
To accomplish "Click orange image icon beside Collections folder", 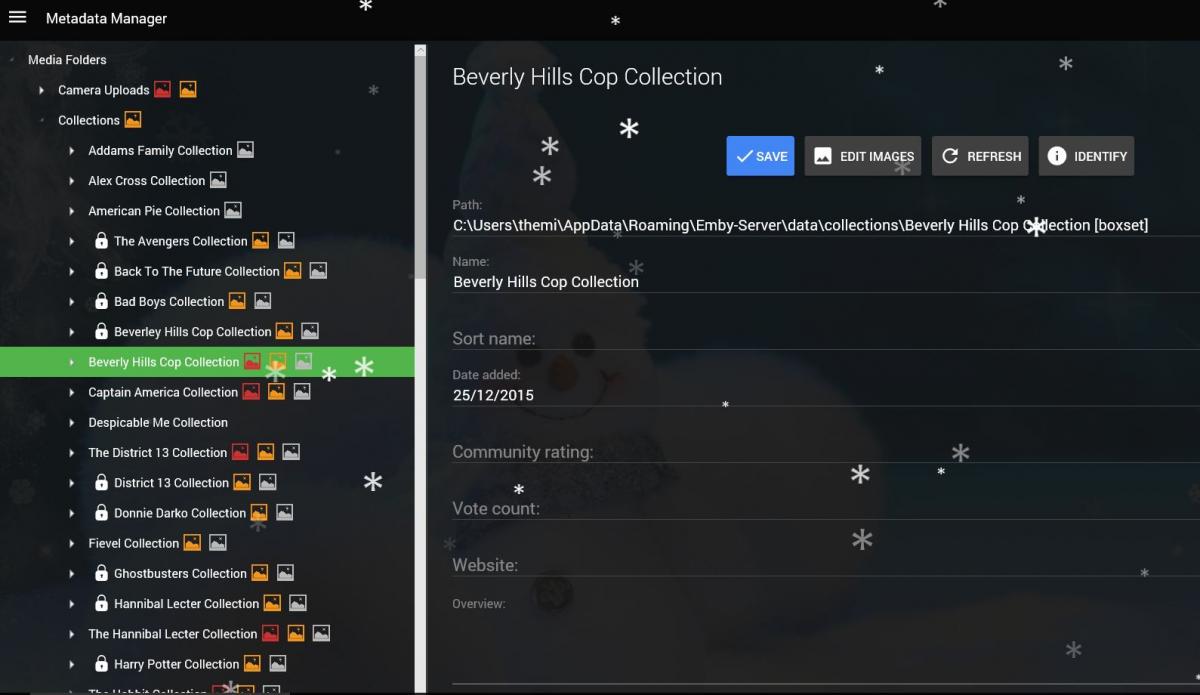I will [x=133, y=120].
